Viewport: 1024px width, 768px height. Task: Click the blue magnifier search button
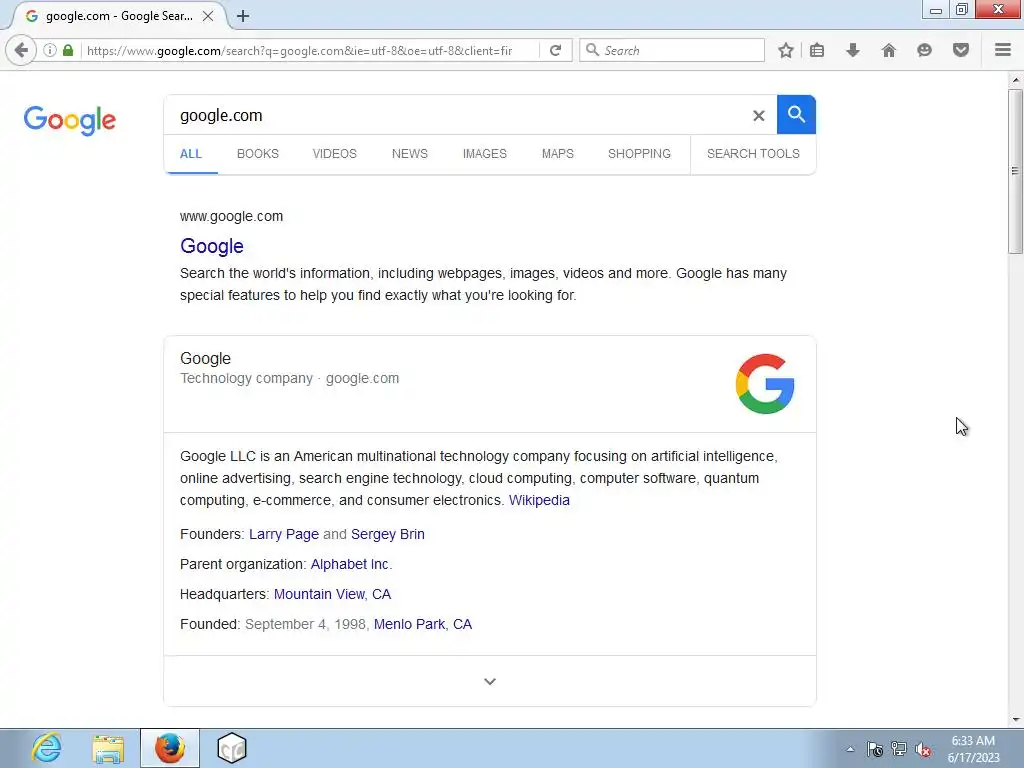click(796, 114)
